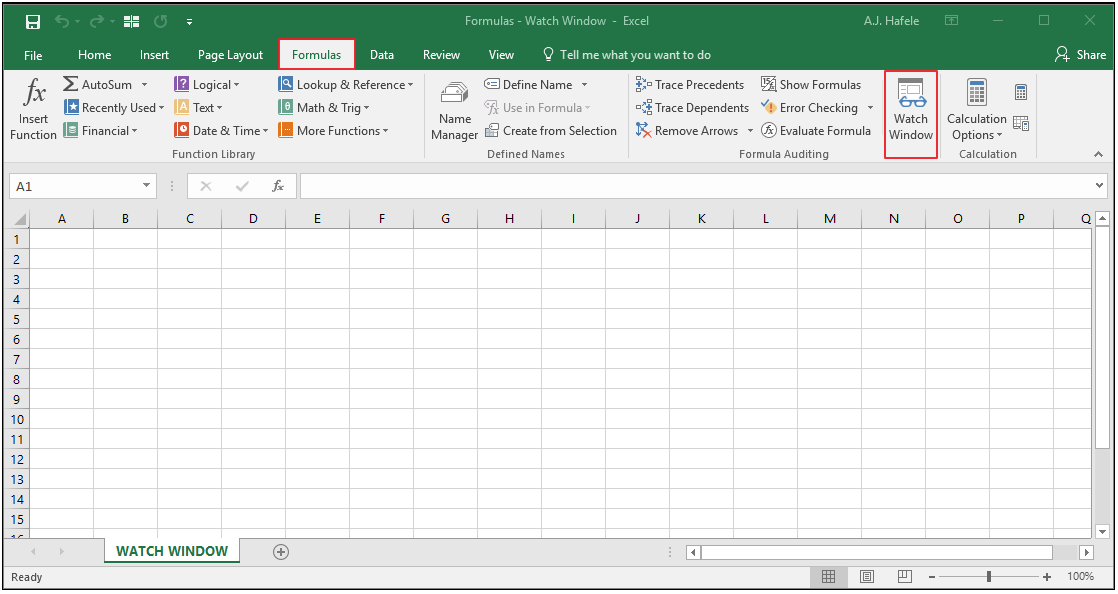Click the Share button
1118x594 pixels.
[1080, 55]
